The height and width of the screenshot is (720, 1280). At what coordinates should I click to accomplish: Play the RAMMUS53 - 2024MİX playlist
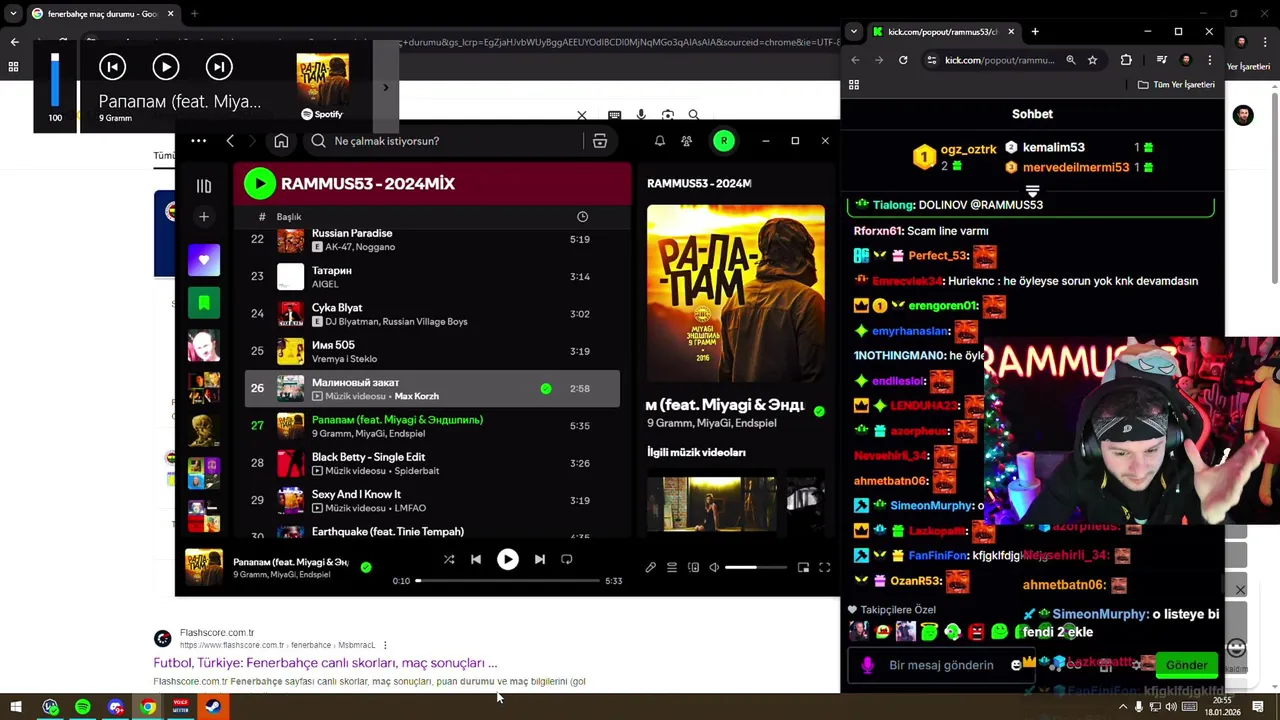click(259, 183)
